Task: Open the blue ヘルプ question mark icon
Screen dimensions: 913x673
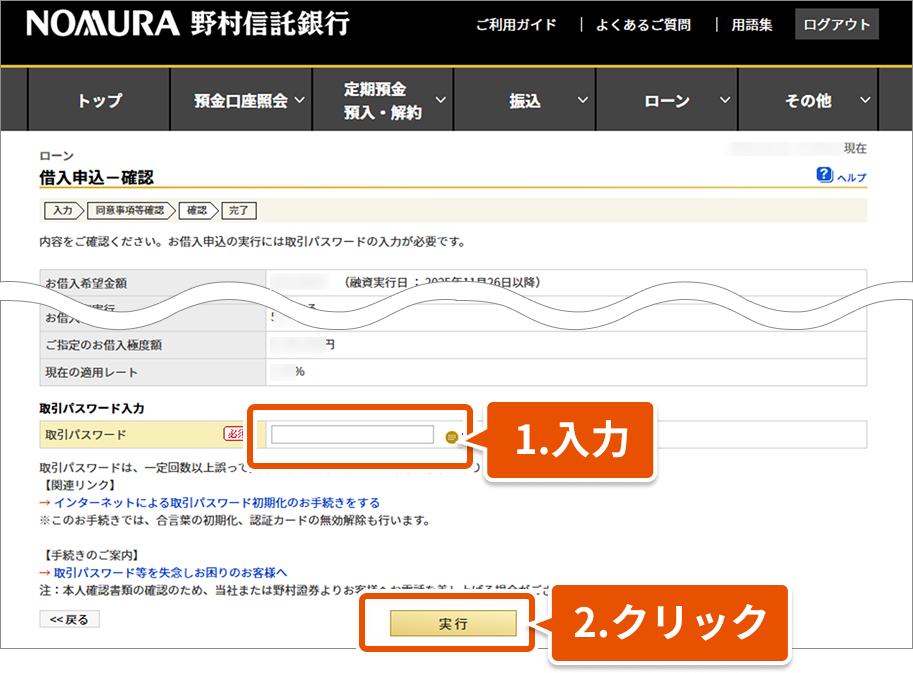Action: point(824,175)
